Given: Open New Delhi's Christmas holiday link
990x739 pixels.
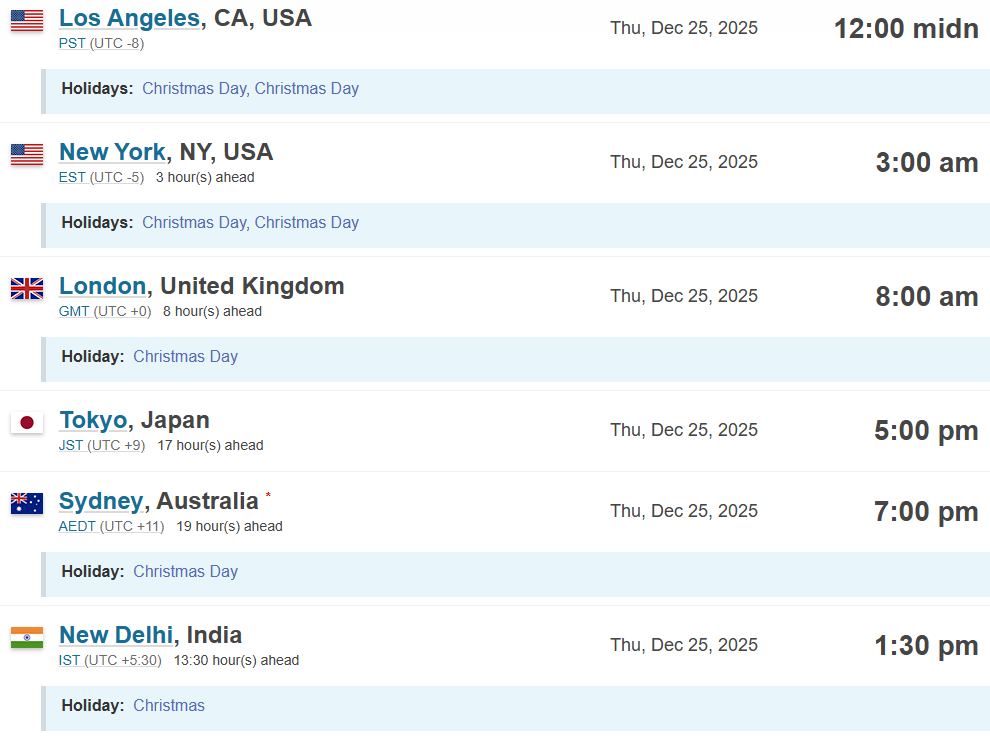Looking at the screenshot, I should 169,705.
